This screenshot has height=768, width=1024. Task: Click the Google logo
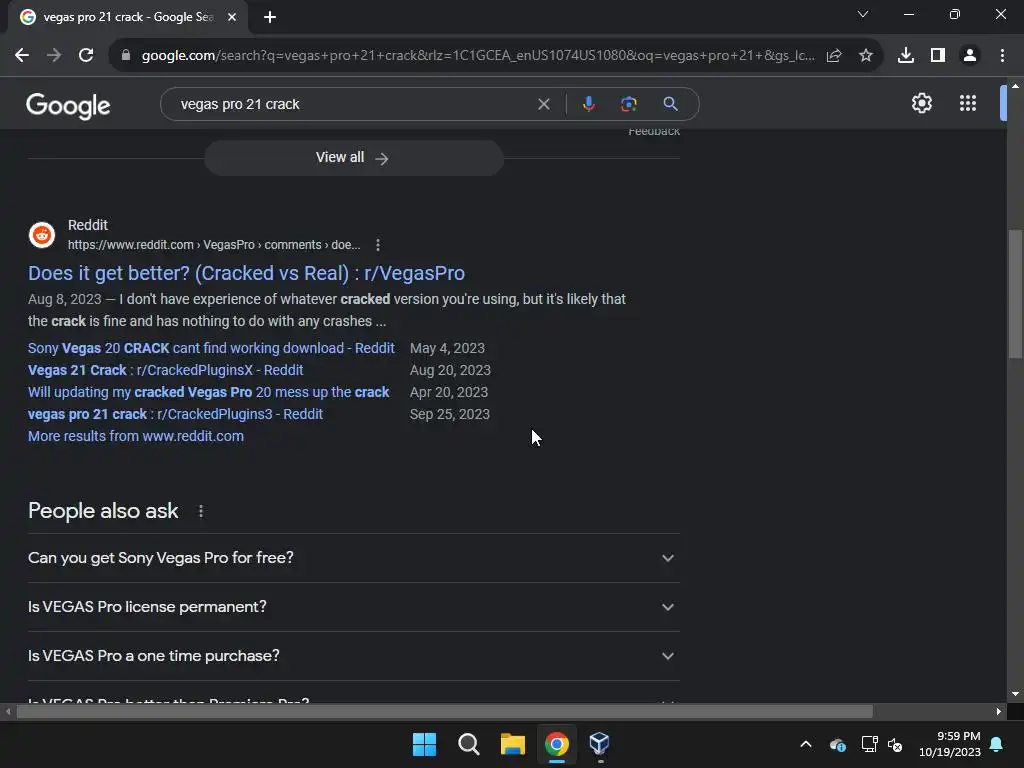click(68, 105)
